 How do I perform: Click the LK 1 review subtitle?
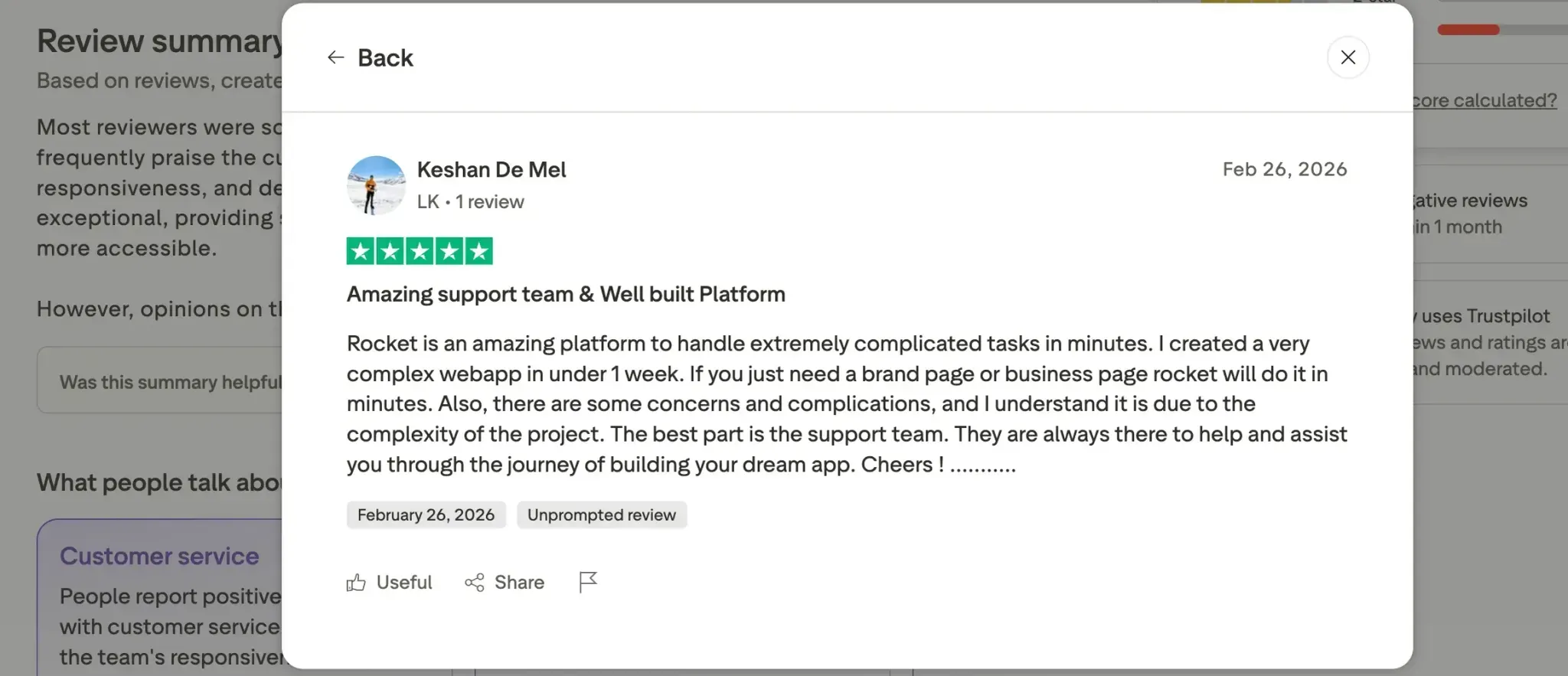pos(470,202)
